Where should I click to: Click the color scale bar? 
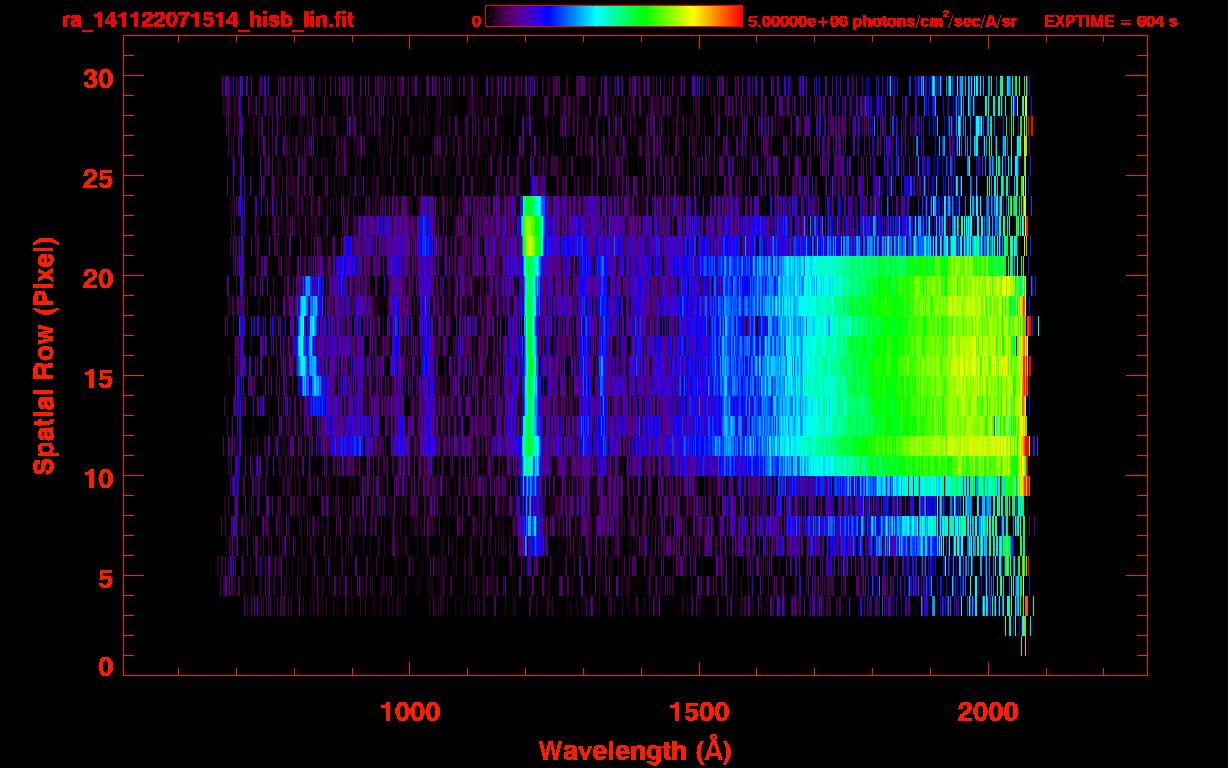click(614, 17)
